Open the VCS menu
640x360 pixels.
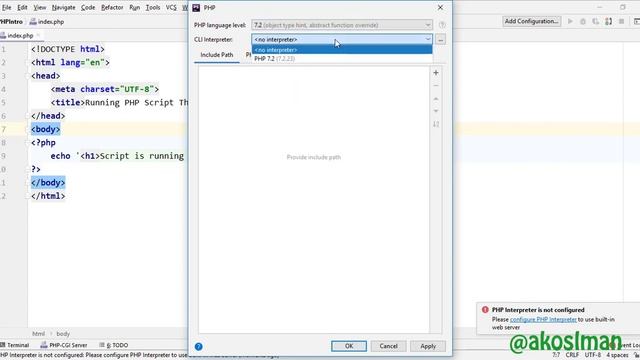[x=171, y=7]
